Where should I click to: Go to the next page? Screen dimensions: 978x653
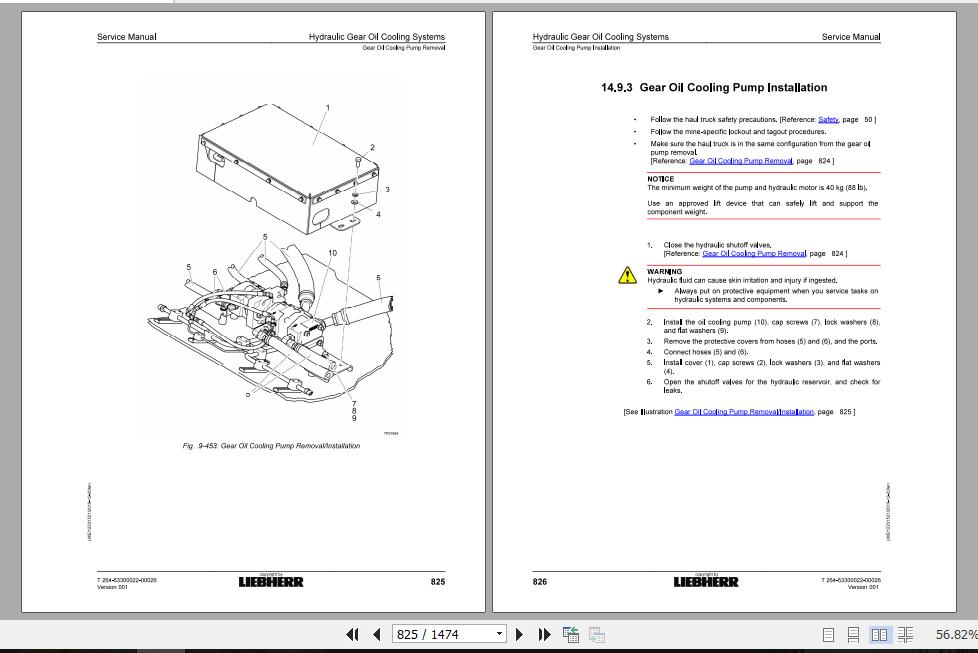pos(519,634)
